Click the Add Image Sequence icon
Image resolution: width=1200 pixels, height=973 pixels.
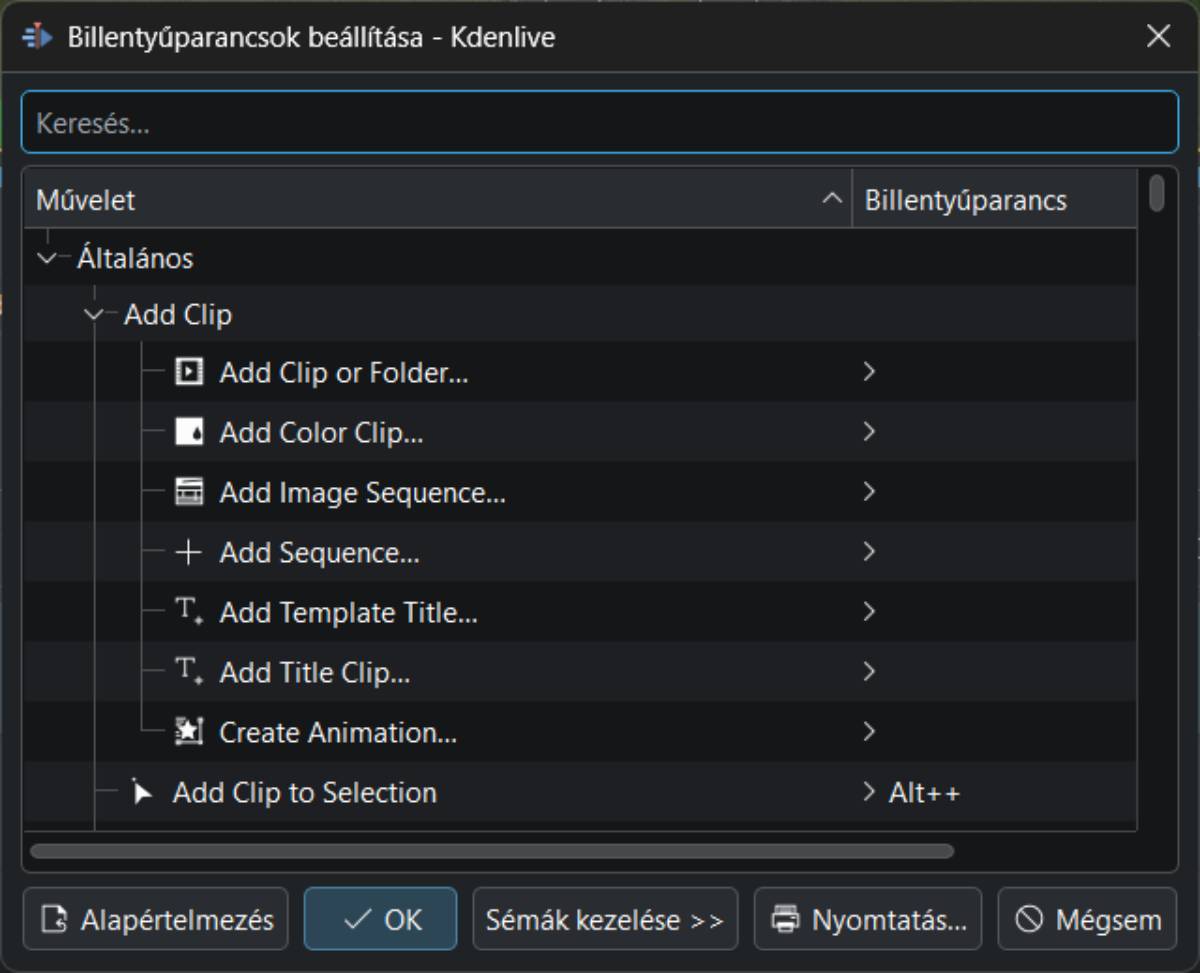click(188, 492)
